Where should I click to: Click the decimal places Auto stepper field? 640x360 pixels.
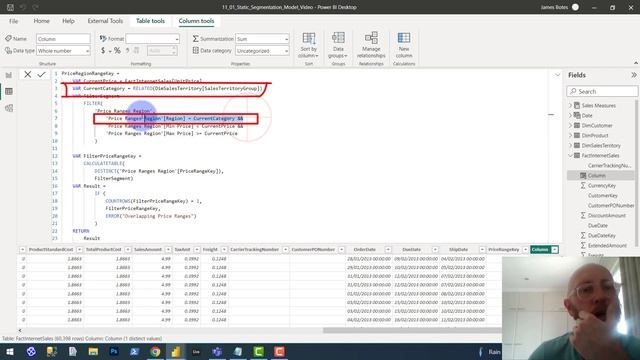coord(162,51)
